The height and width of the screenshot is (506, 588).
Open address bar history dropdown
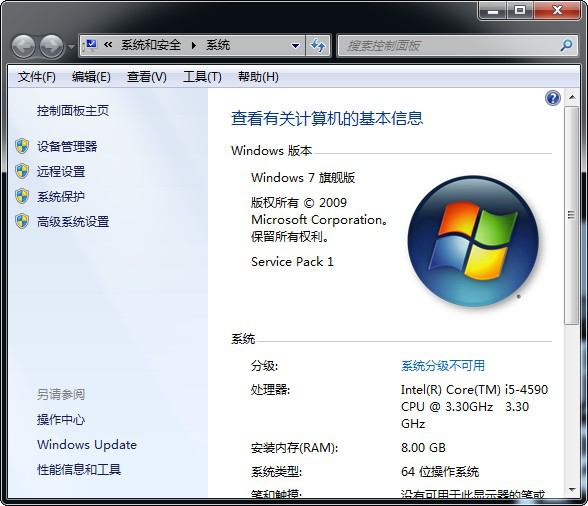coord(296,46)
